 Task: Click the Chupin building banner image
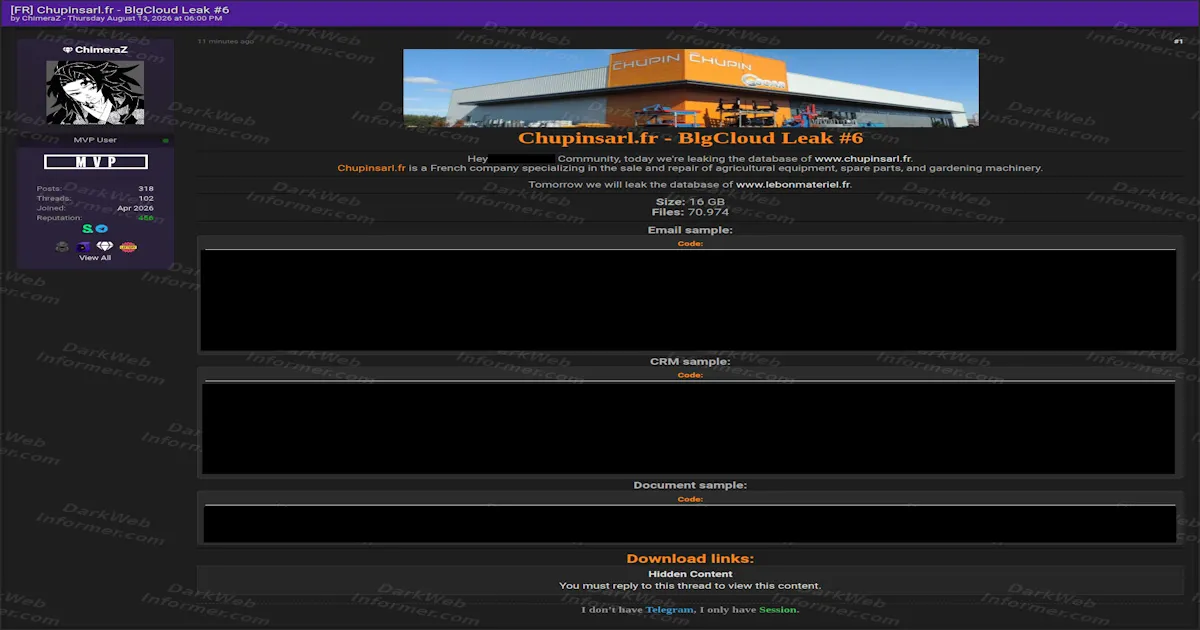[x=691, y=88]
